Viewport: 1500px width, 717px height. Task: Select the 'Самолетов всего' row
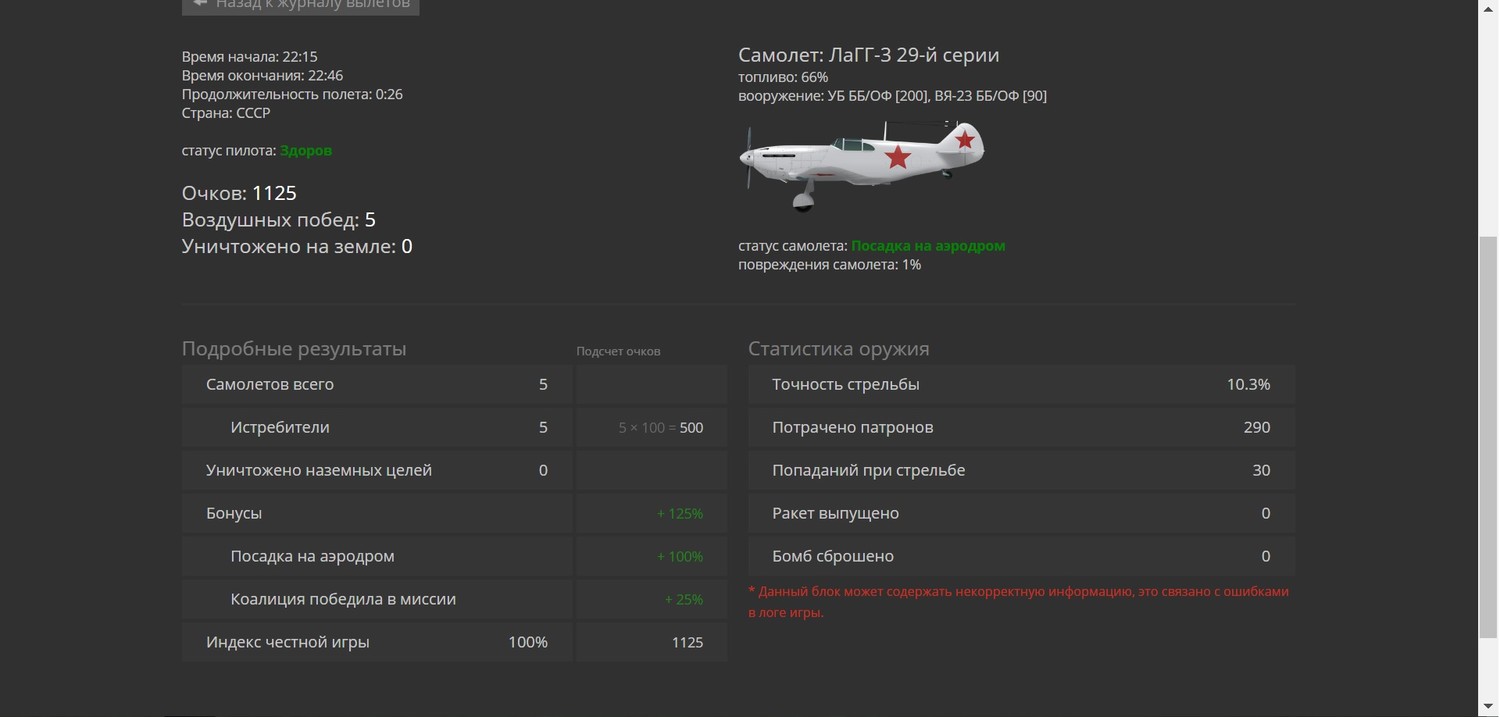[376, 385]
